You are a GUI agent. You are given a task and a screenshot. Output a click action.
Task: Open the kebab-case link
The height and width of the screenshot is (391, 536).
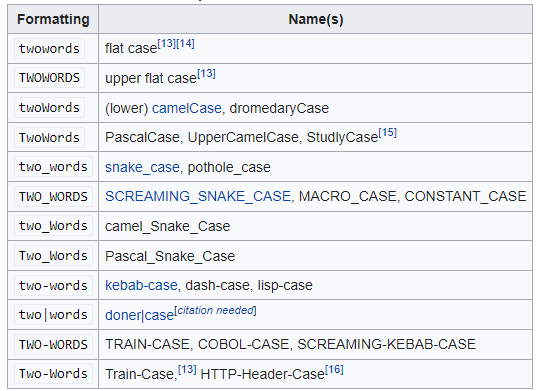coord(141,285)
